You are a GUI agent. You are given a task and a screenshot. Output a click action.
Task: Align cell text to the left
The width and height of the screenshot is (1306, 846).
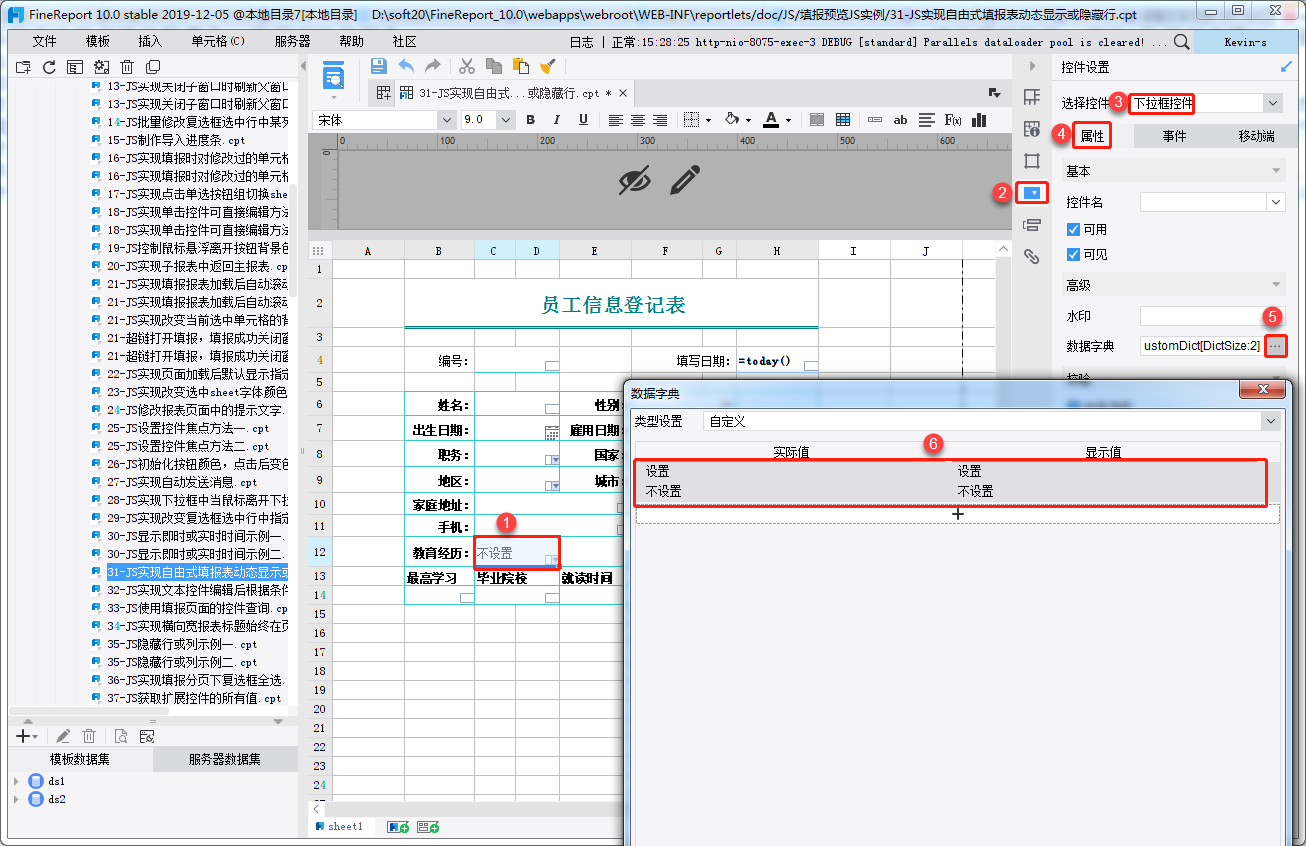pos(615,120)
